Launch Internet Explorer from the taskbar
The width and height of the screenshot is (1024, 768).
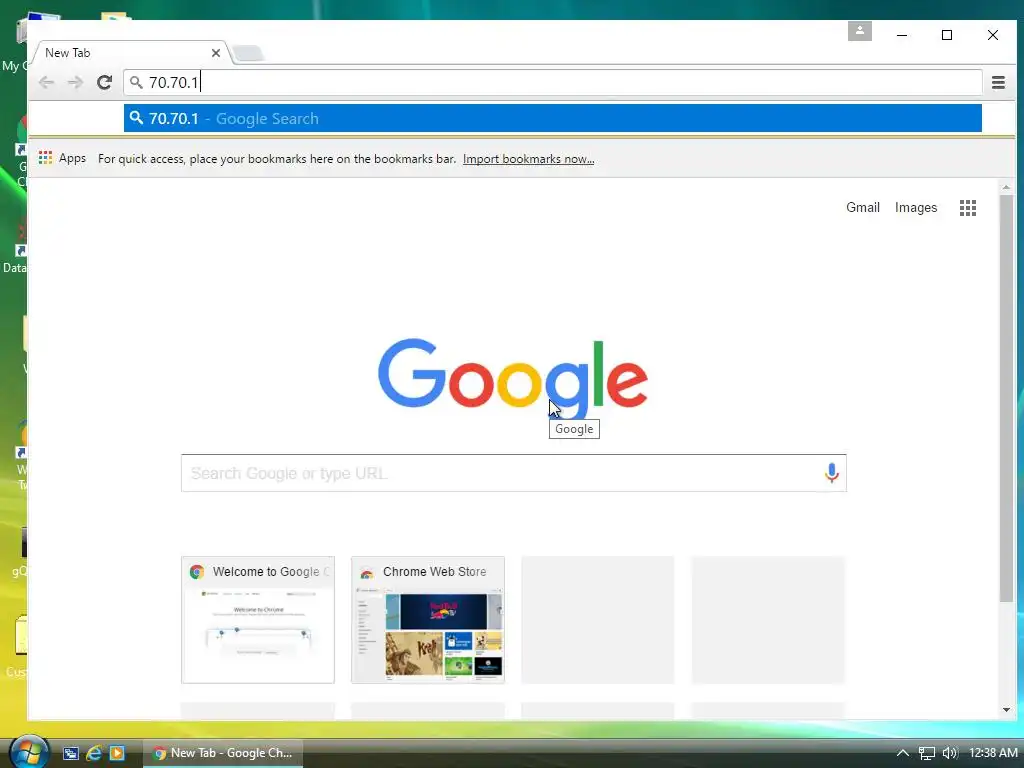(x=94, y=753)
